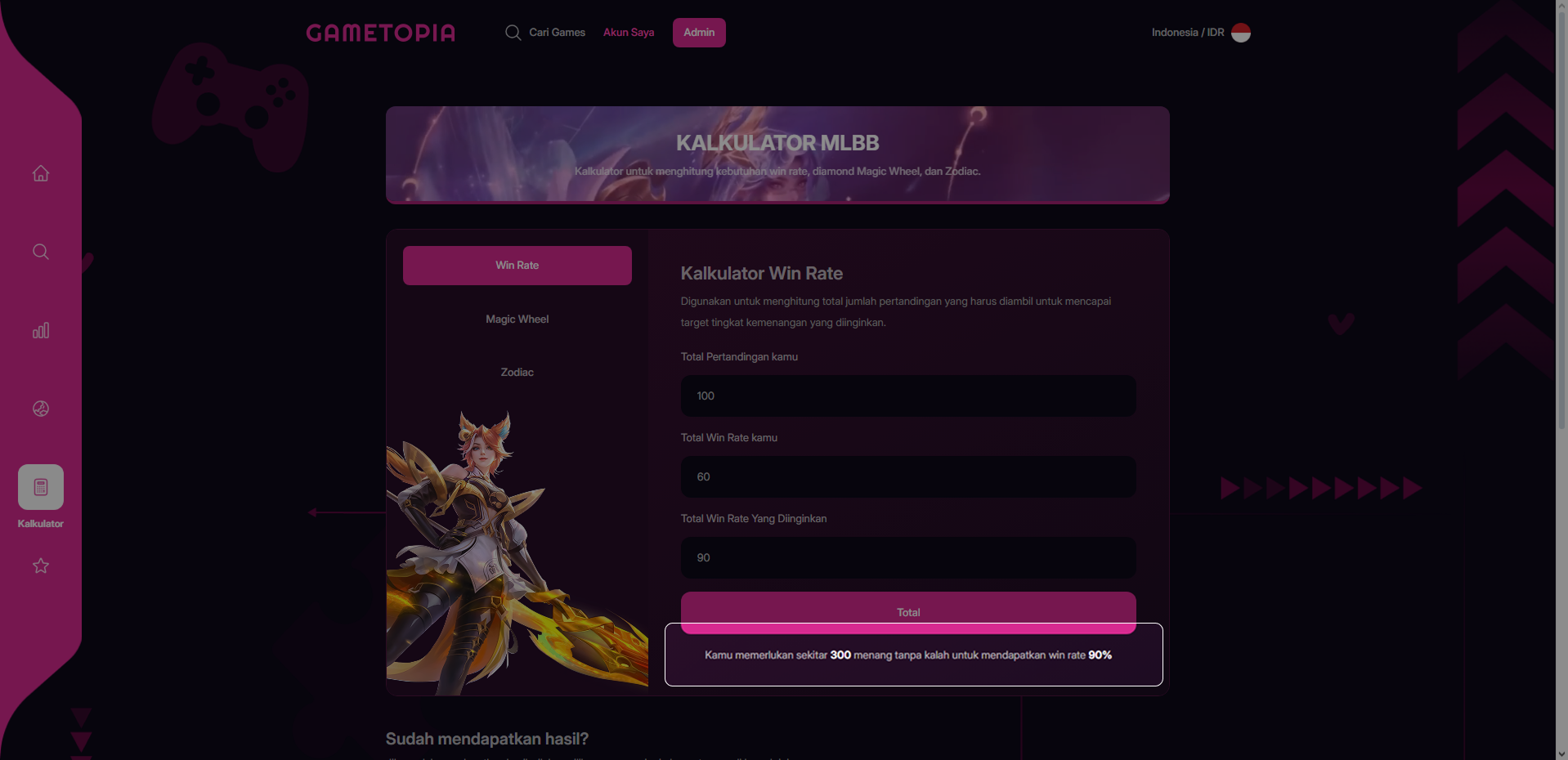Click the page vertical scrollbar
The height and width of the screenshot is (760, 1568).
(1561, 380)
